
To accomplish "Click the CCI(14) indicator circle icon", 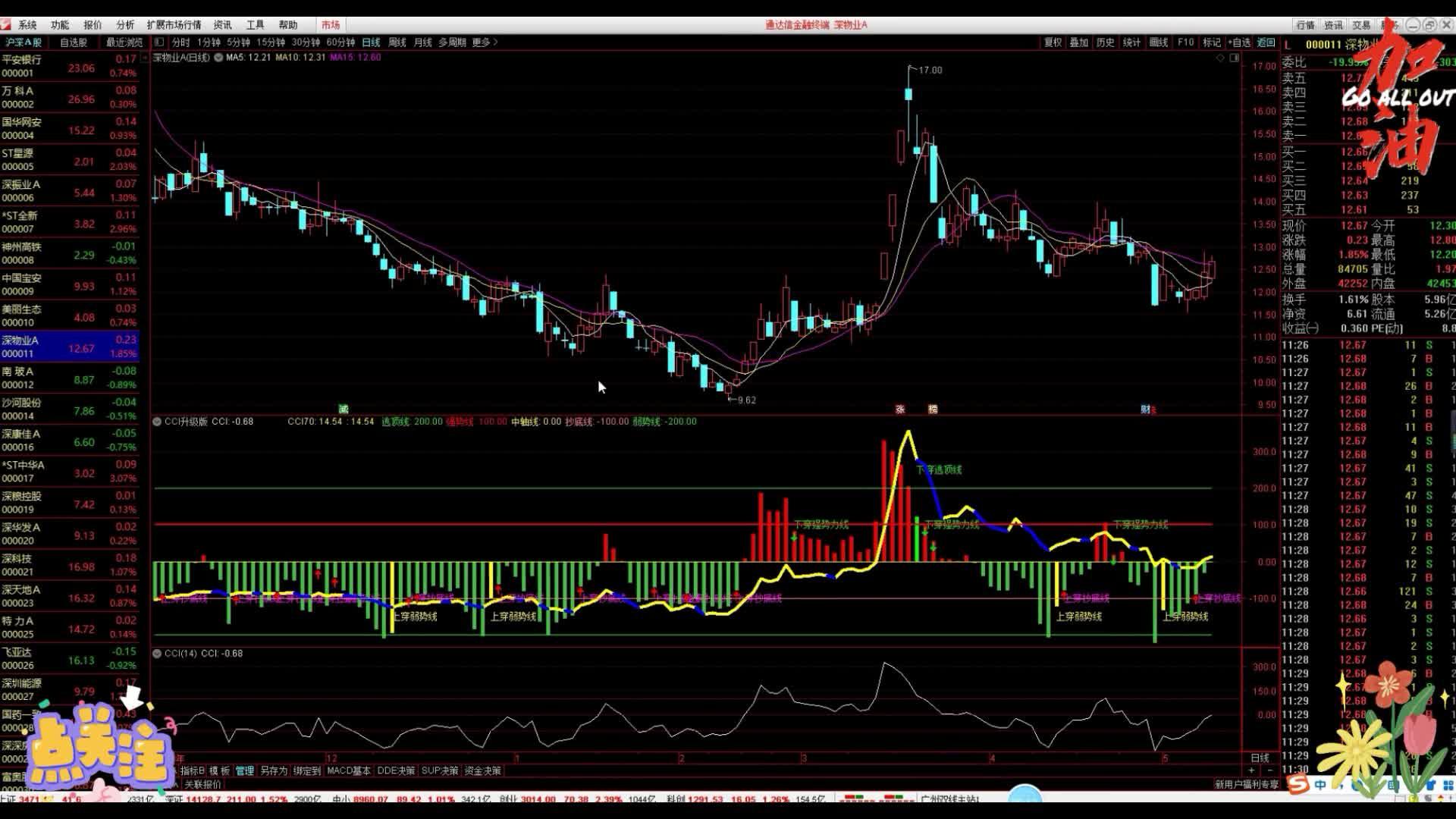I will 157,654.
